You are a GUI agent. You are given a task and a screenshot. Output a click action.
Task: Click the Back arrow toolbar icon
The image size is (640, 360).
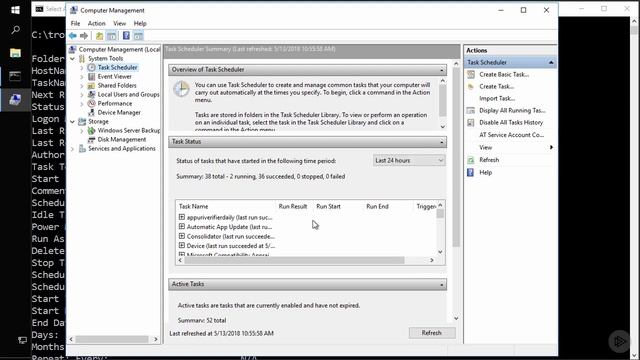tap(73, 36)
